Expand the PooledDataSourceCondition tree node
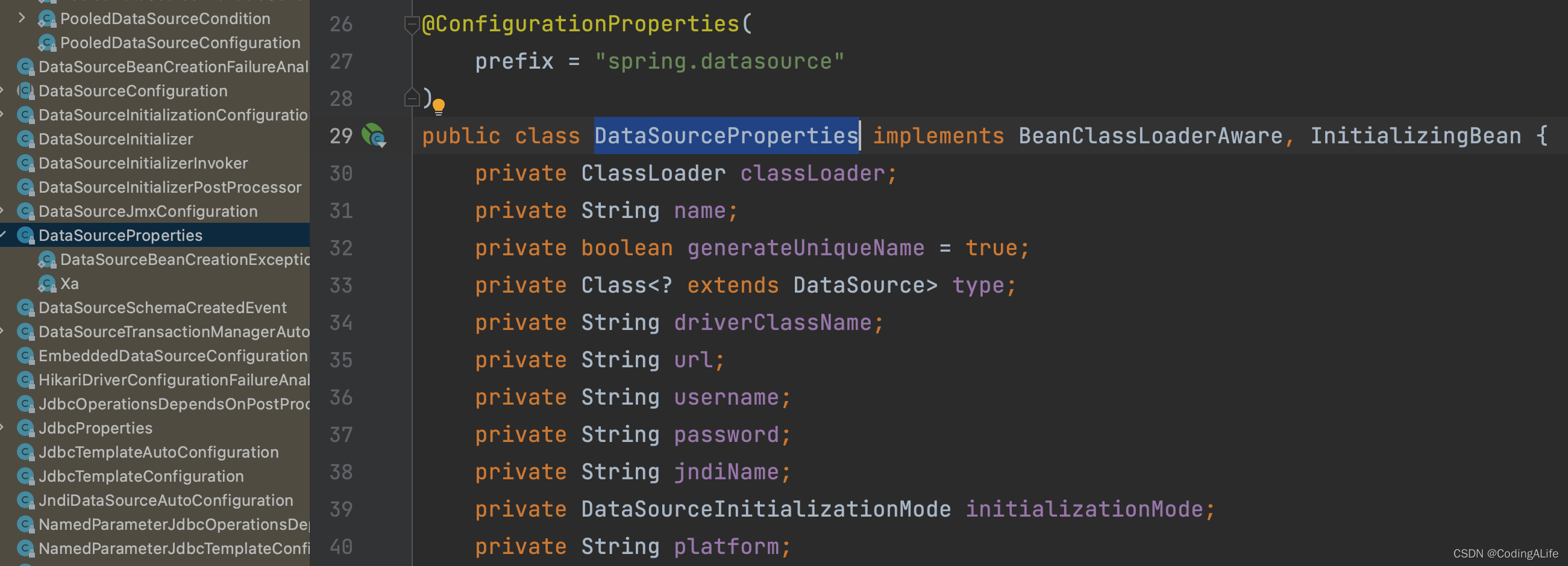Screen dimensions: 1568x566 coord(22,18)
